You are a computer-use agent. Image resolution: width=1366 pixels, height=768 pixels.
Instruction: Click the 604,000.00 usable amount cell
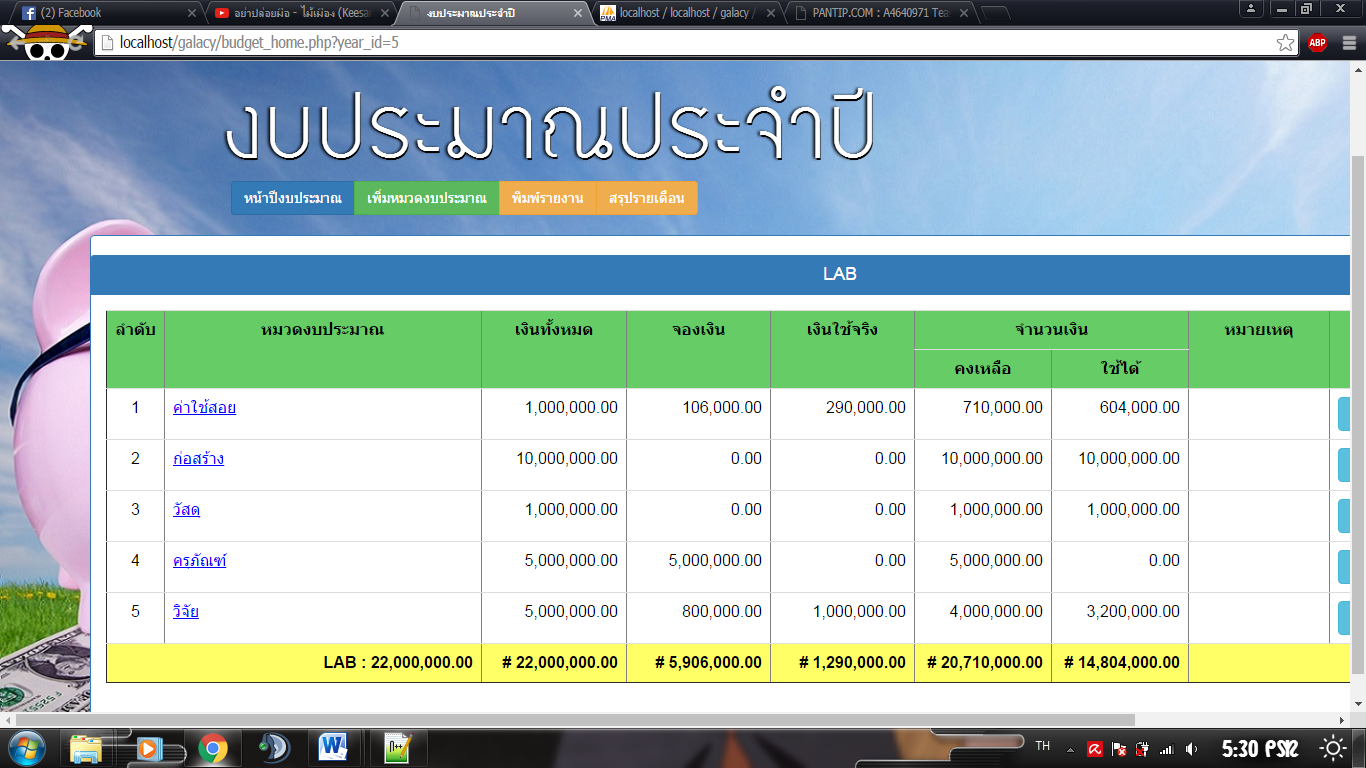coord(1120,414)
